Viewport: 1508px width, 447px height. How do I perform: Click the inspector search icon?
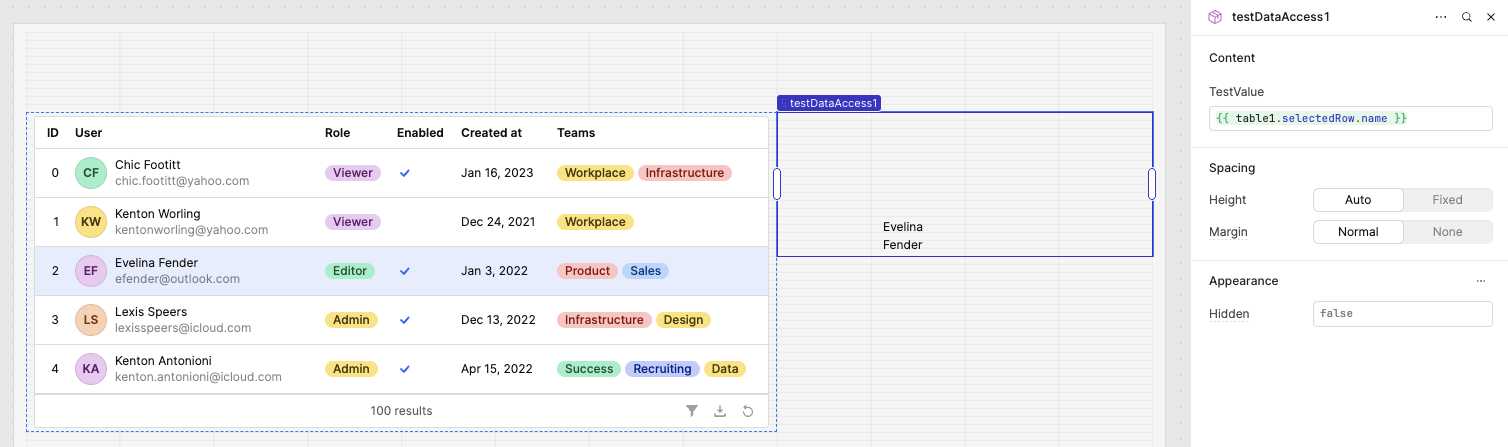tap(1467, 17)
